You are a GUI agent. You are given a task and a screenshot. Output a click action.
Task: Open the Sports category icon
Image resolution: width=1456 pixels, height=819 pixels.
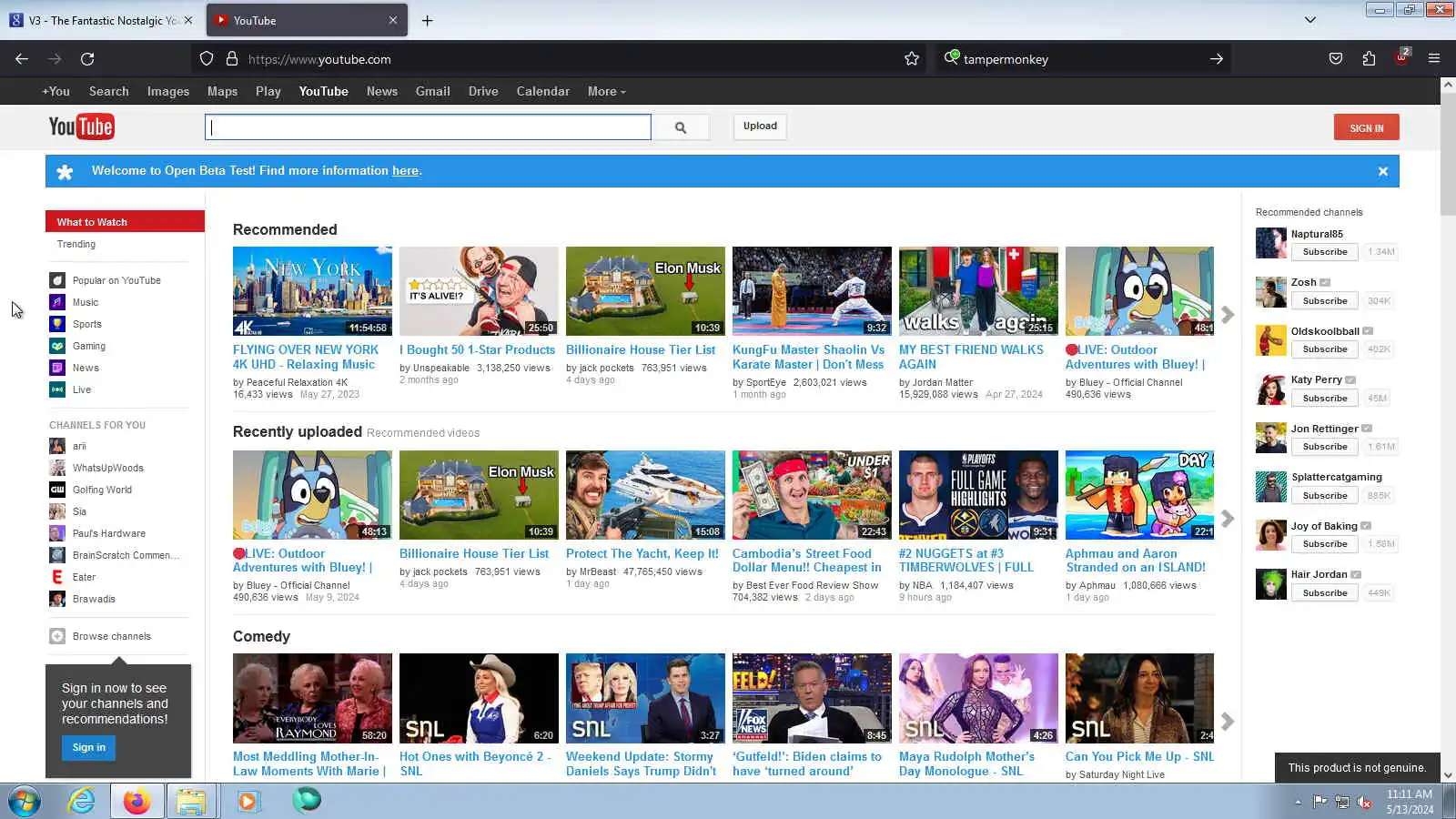(x=57, y=324)
